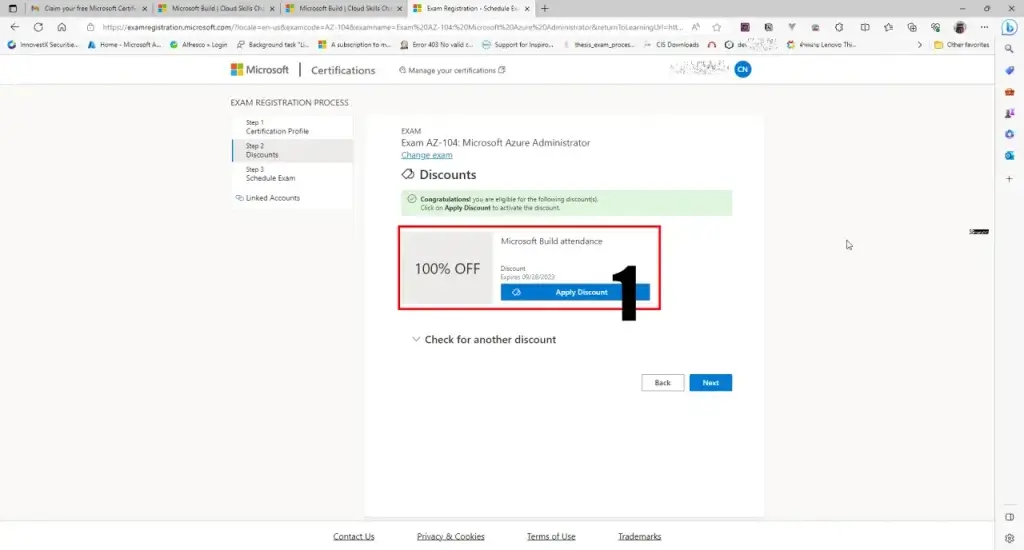
Task: Click the sidebar plus customize icon
Action: pos(1010,178)
